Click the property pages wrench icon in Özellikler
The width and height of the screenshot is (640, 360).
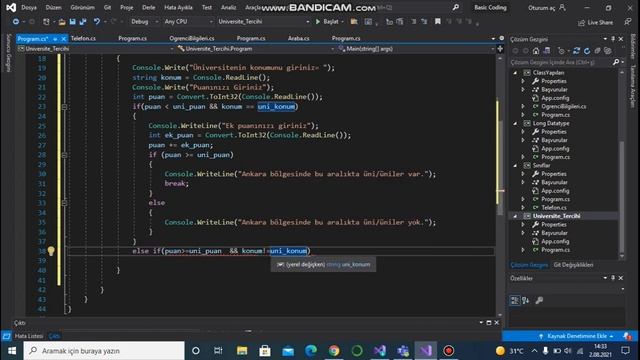tap(539, 301)
